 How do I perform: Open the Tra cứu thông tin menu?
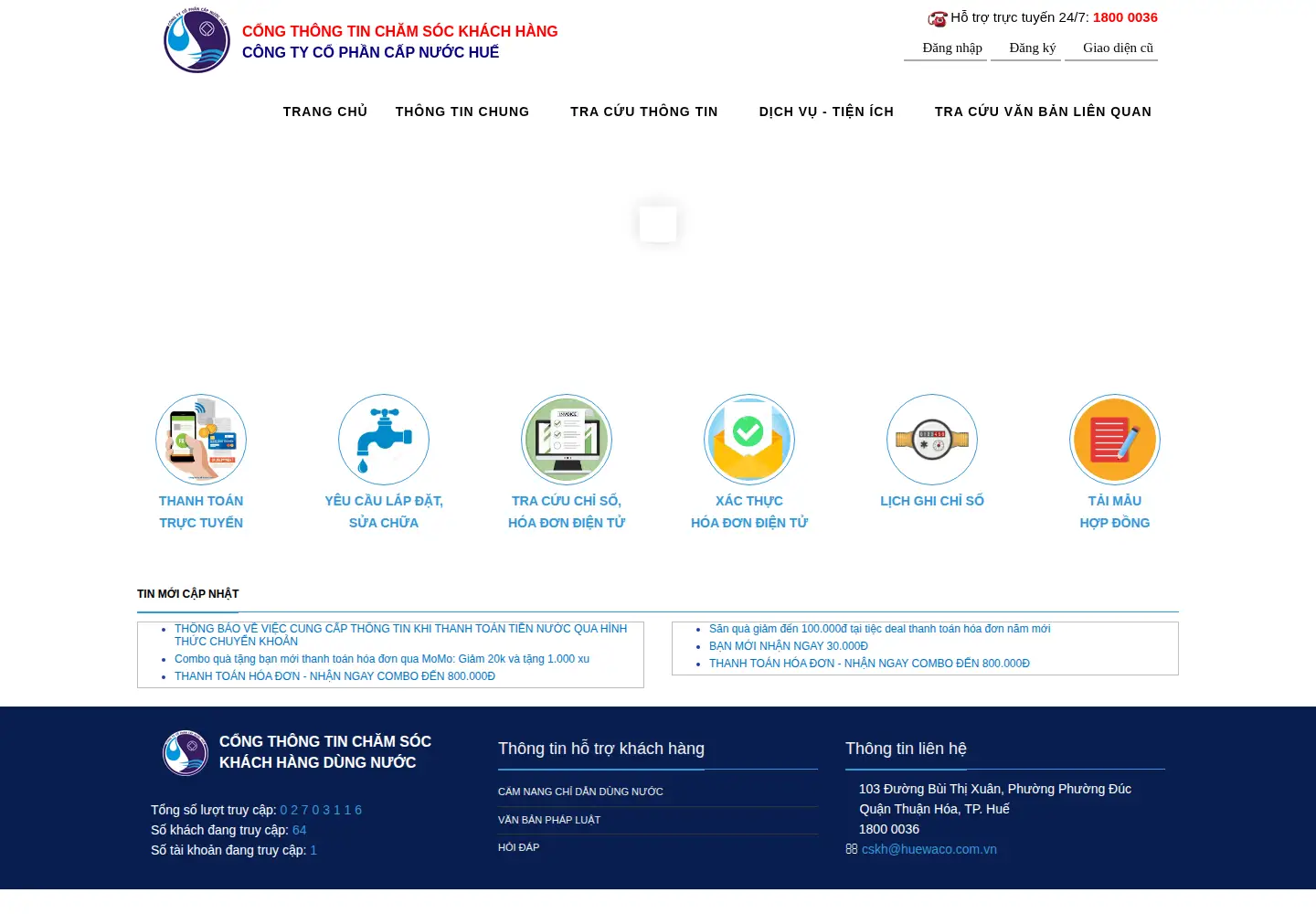pos(644,112)
